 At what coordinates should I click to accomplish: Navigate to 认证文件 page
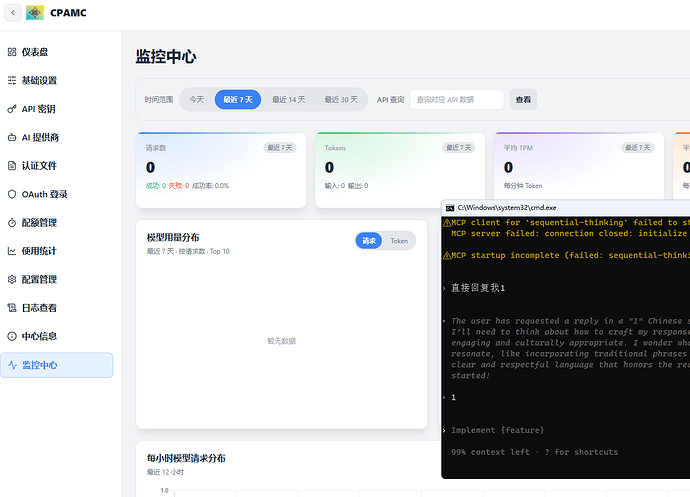[56, 166]
